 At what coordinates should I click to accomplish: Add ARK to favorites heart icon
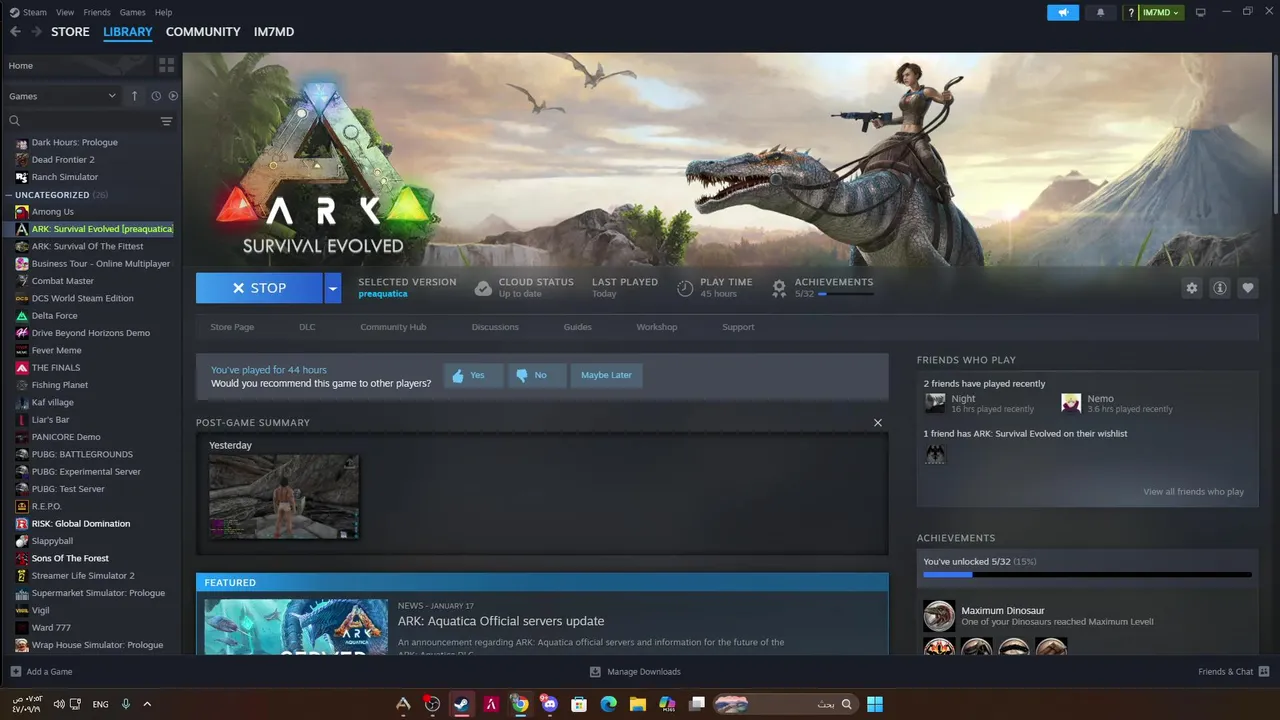(x=1248, y=288)
